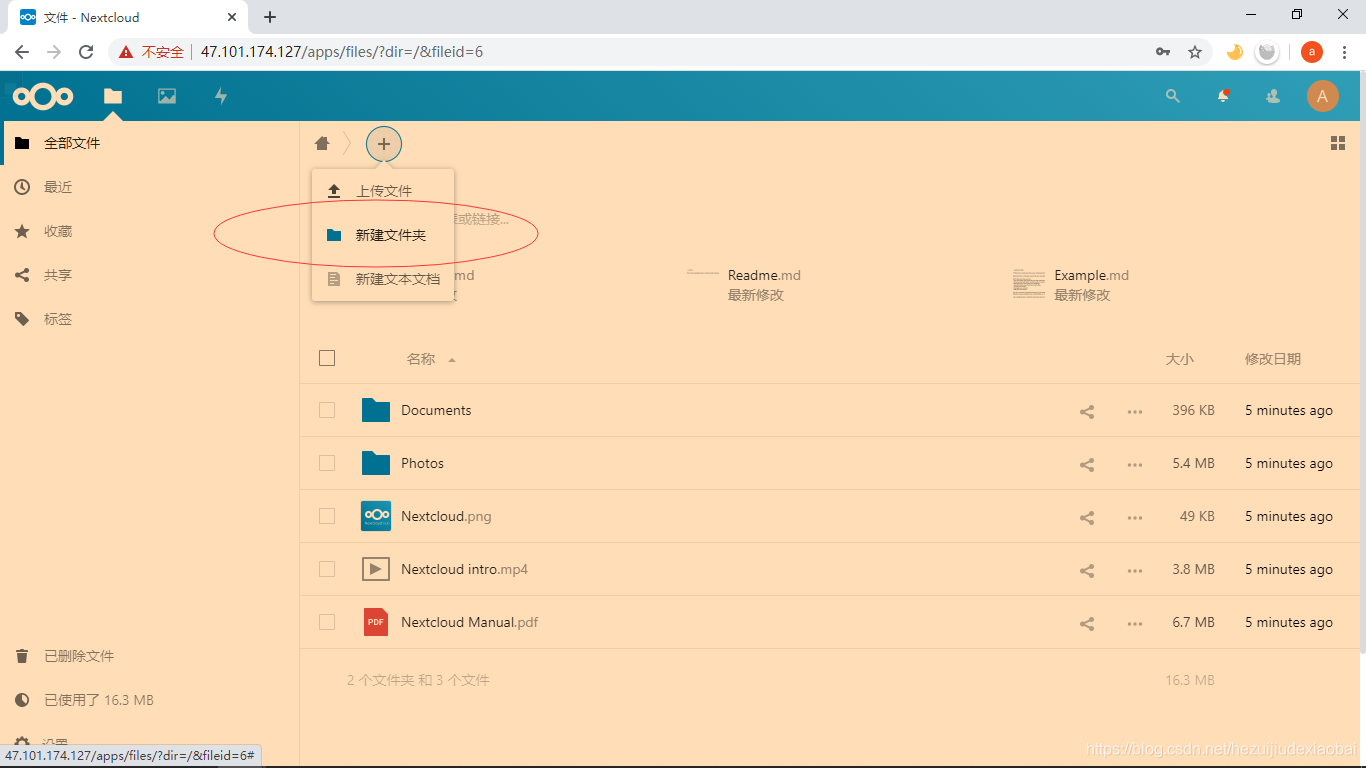The height and width of the screenshot is (768, 1366).
Task: Open the notifications bell
Action: coord(1223,96)
